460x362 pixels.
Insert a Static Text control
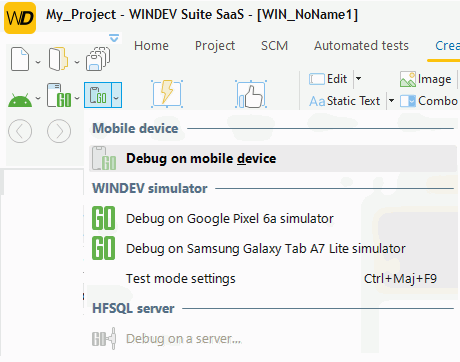click(345, 101)
